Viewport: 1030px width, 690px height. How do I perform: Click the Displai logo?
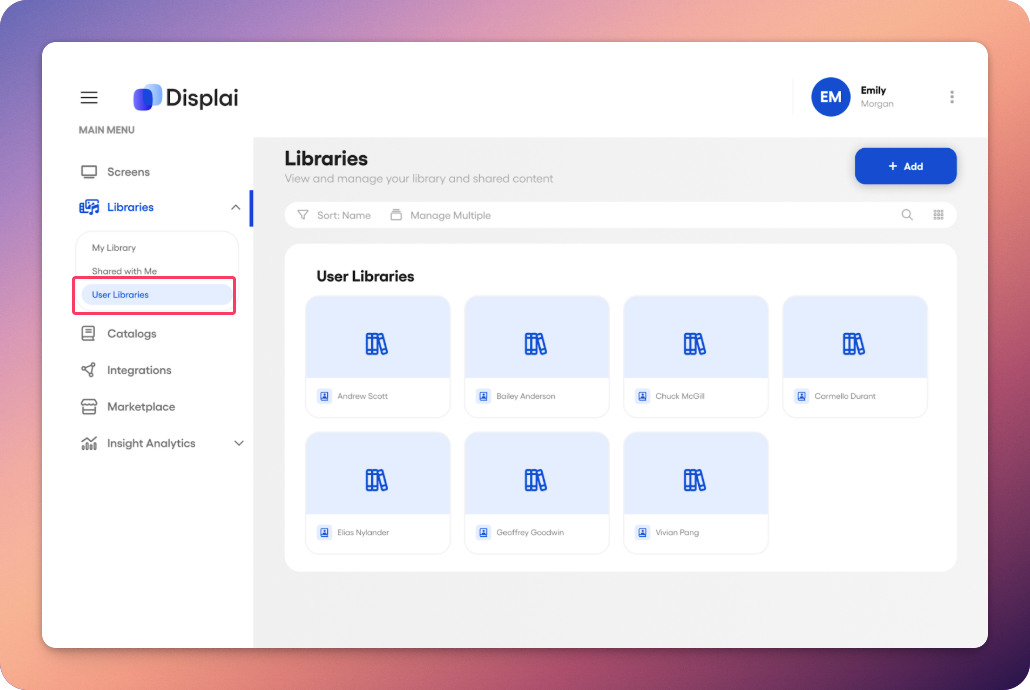point(186,97)
